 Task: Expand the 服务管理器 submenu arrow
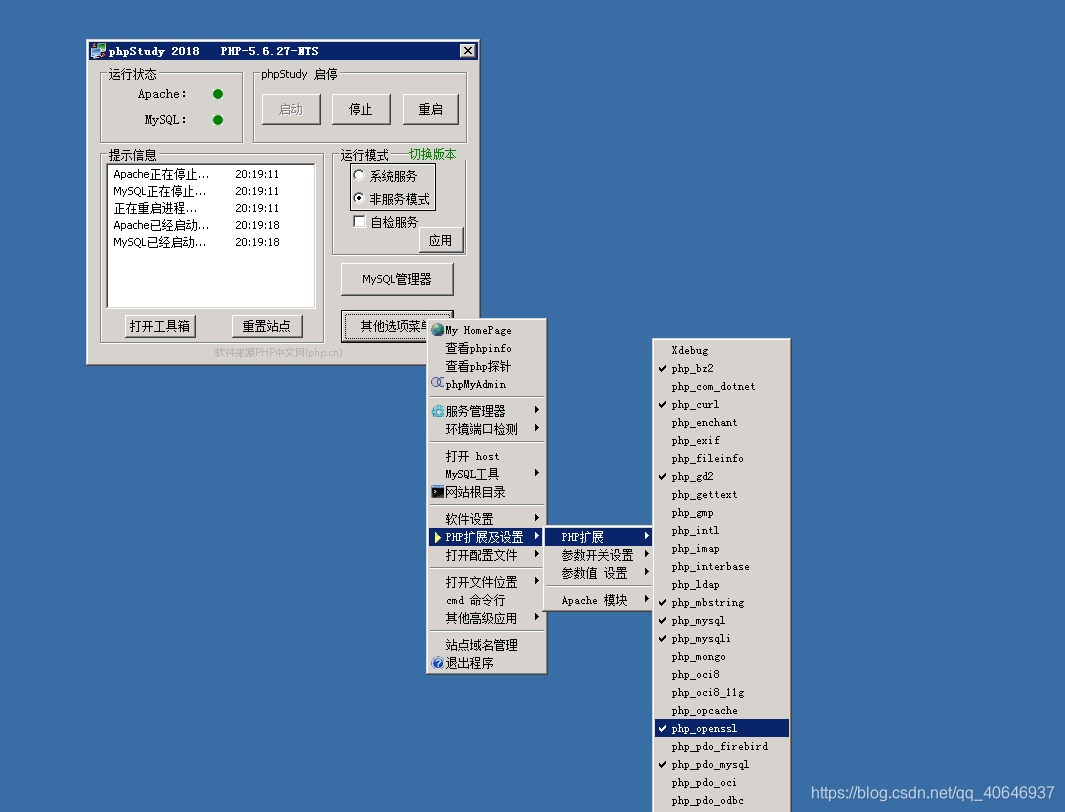pos(537,410)
